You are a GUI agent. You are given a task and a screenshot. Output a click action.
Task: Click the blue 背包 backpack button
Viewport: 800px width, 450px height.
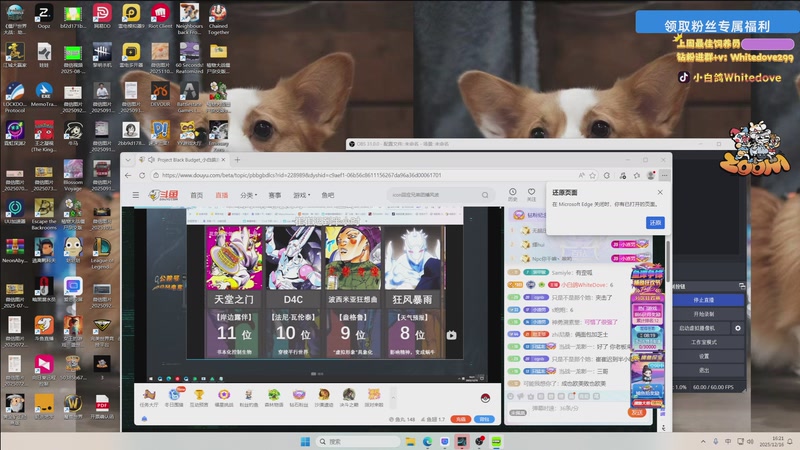click(484, 419)
